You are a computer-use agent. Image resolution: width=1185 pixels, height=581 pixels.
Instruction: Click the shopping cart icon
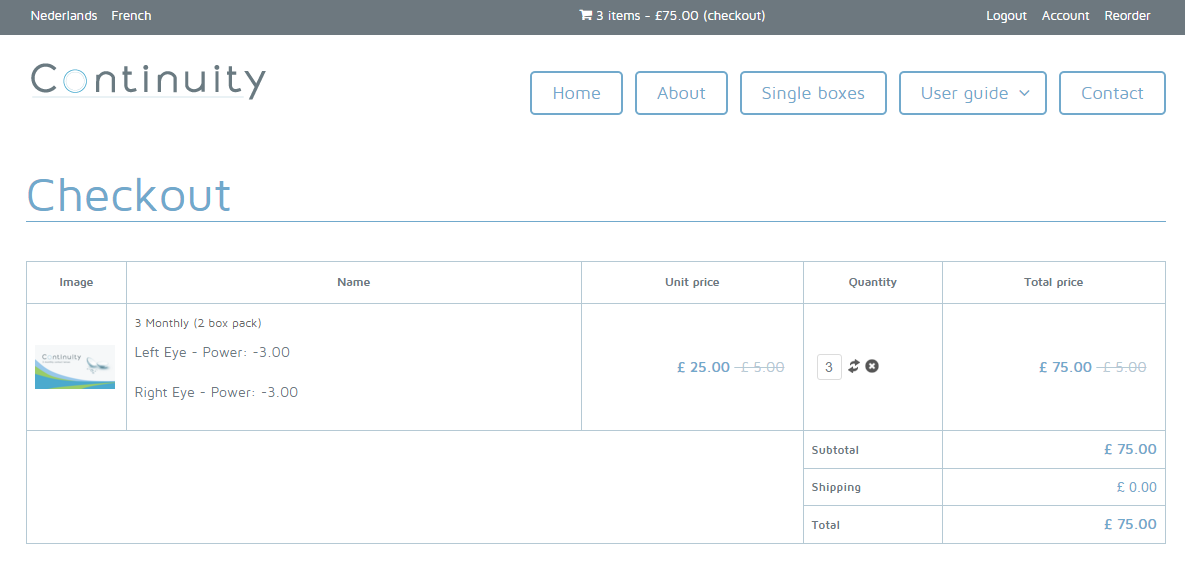point(585,16)
